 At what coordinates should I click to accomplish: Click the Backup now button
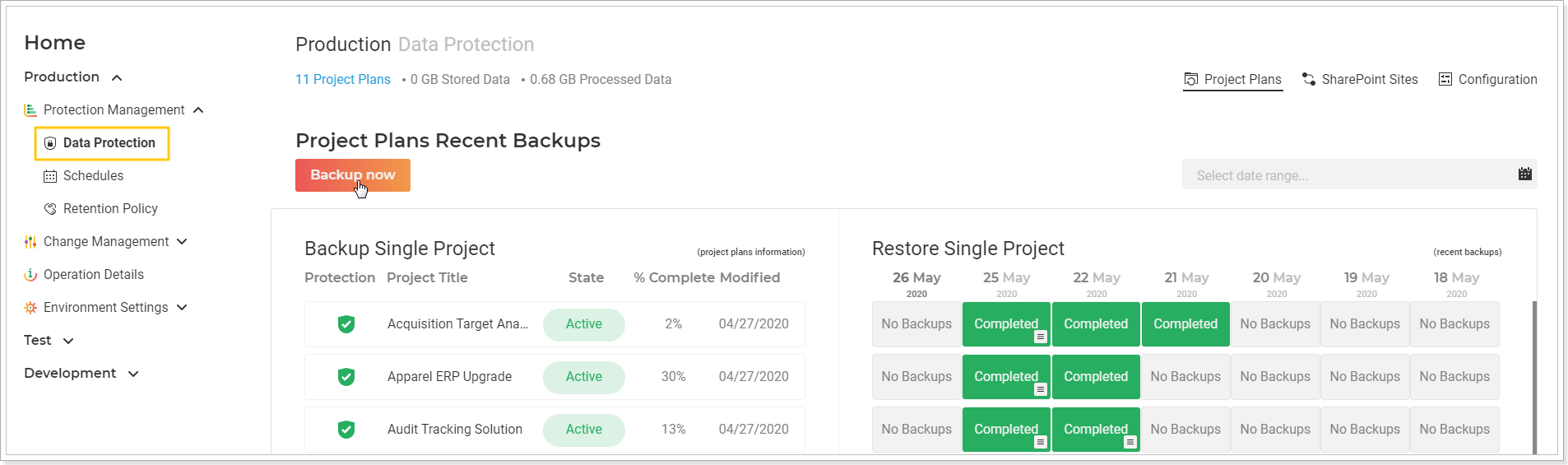pos(353,175)
